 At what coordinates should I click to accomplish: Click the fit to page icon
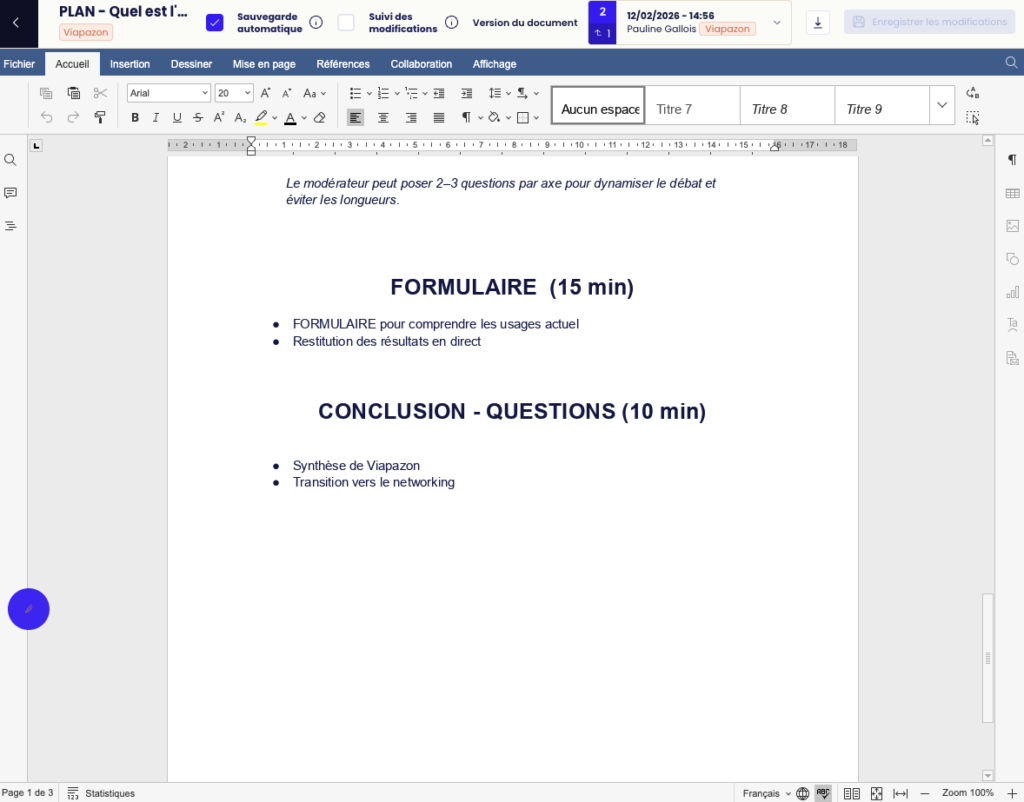click(x=876, y=793)
